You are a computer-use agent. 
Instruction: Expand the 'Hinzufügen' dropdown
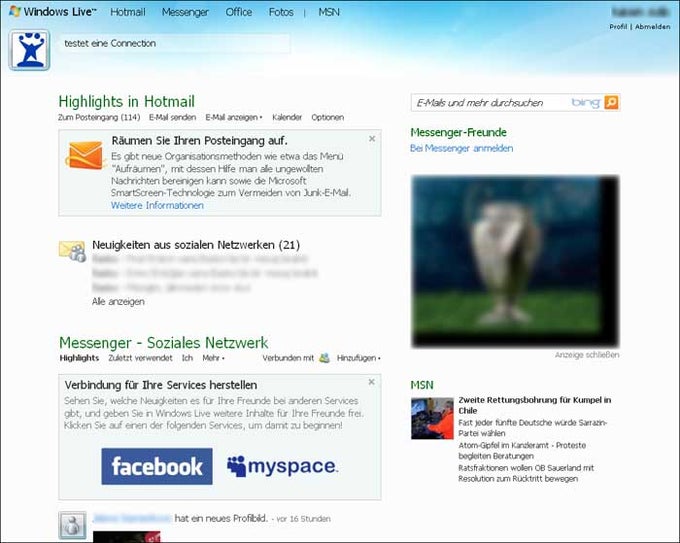[x=359, y=358]
